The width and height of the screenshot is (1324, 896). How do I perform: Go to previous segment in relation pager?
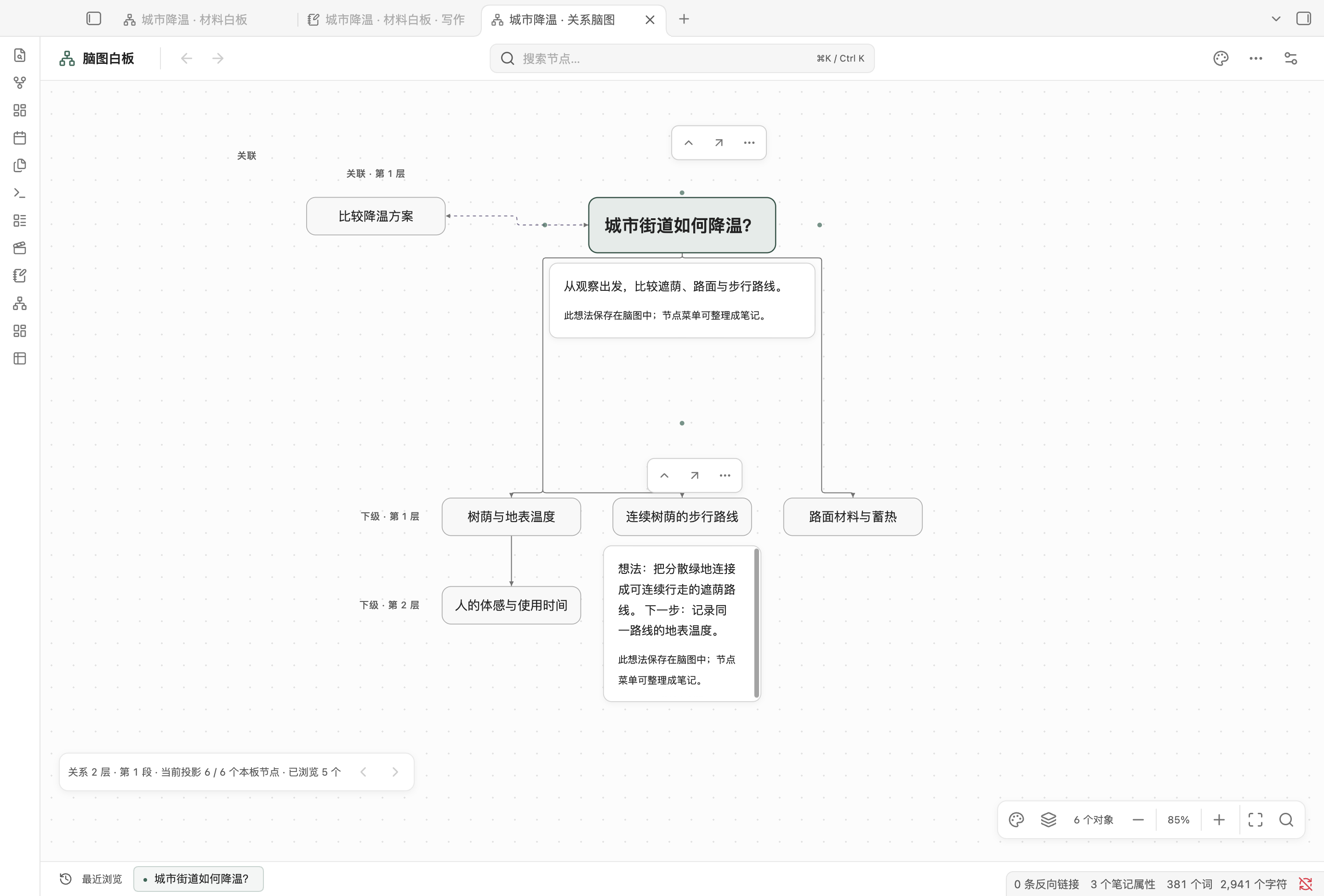pos(364,772)
